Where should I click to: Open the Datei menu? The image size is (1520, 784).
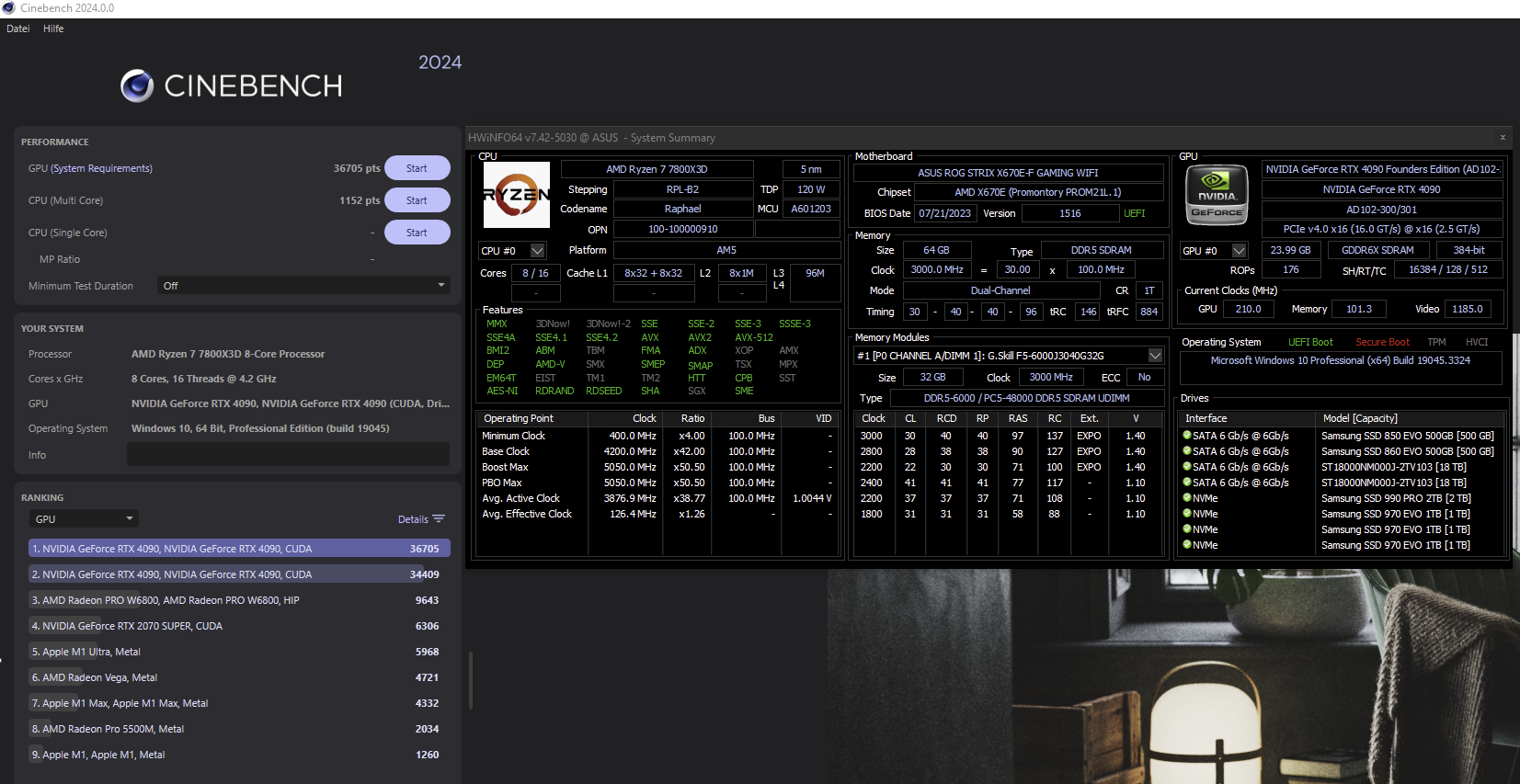pyautogui.click(x=18, y=28)
